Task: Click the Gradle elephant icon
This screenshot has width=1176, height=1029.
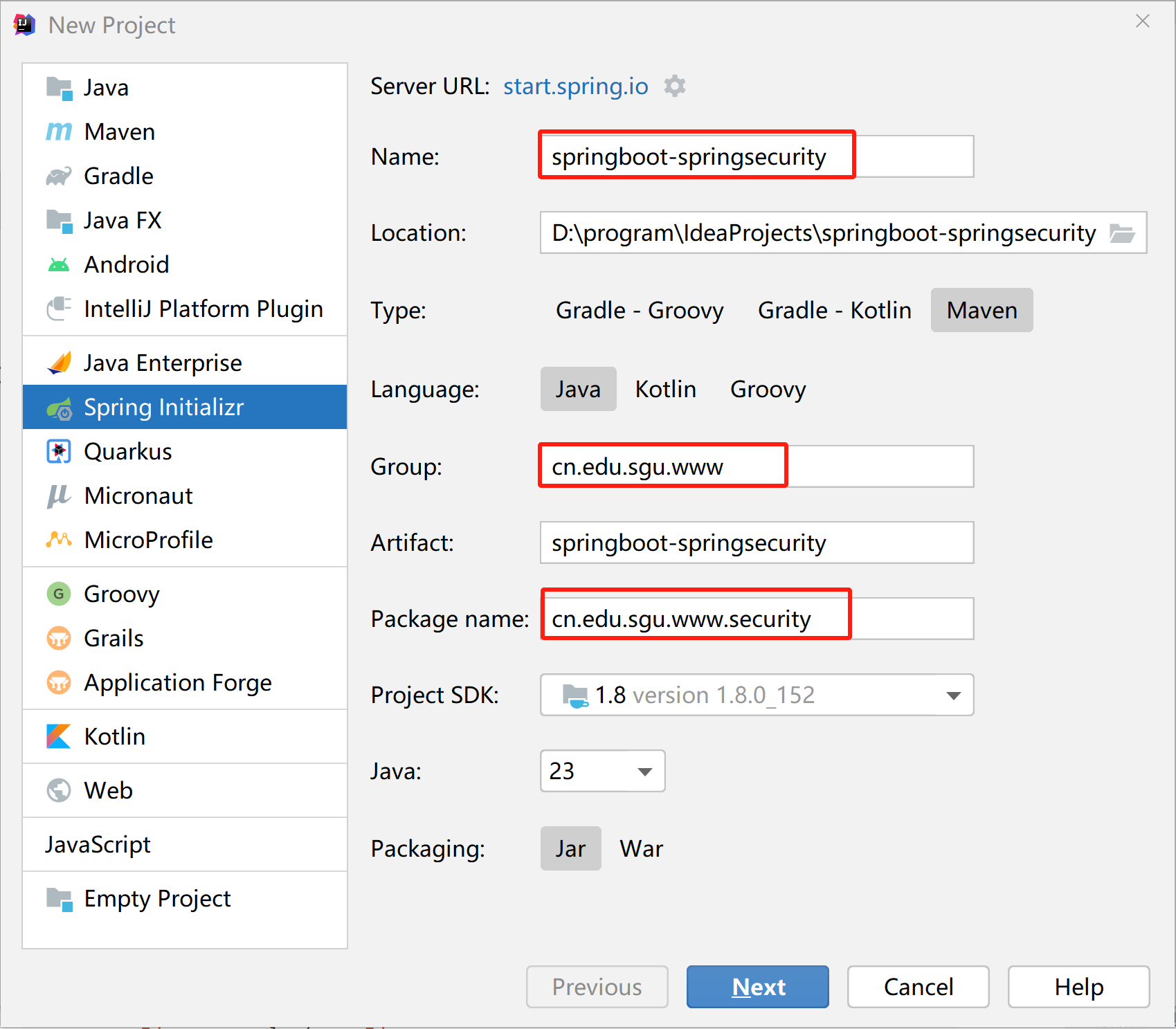Action: pos(59,176)
